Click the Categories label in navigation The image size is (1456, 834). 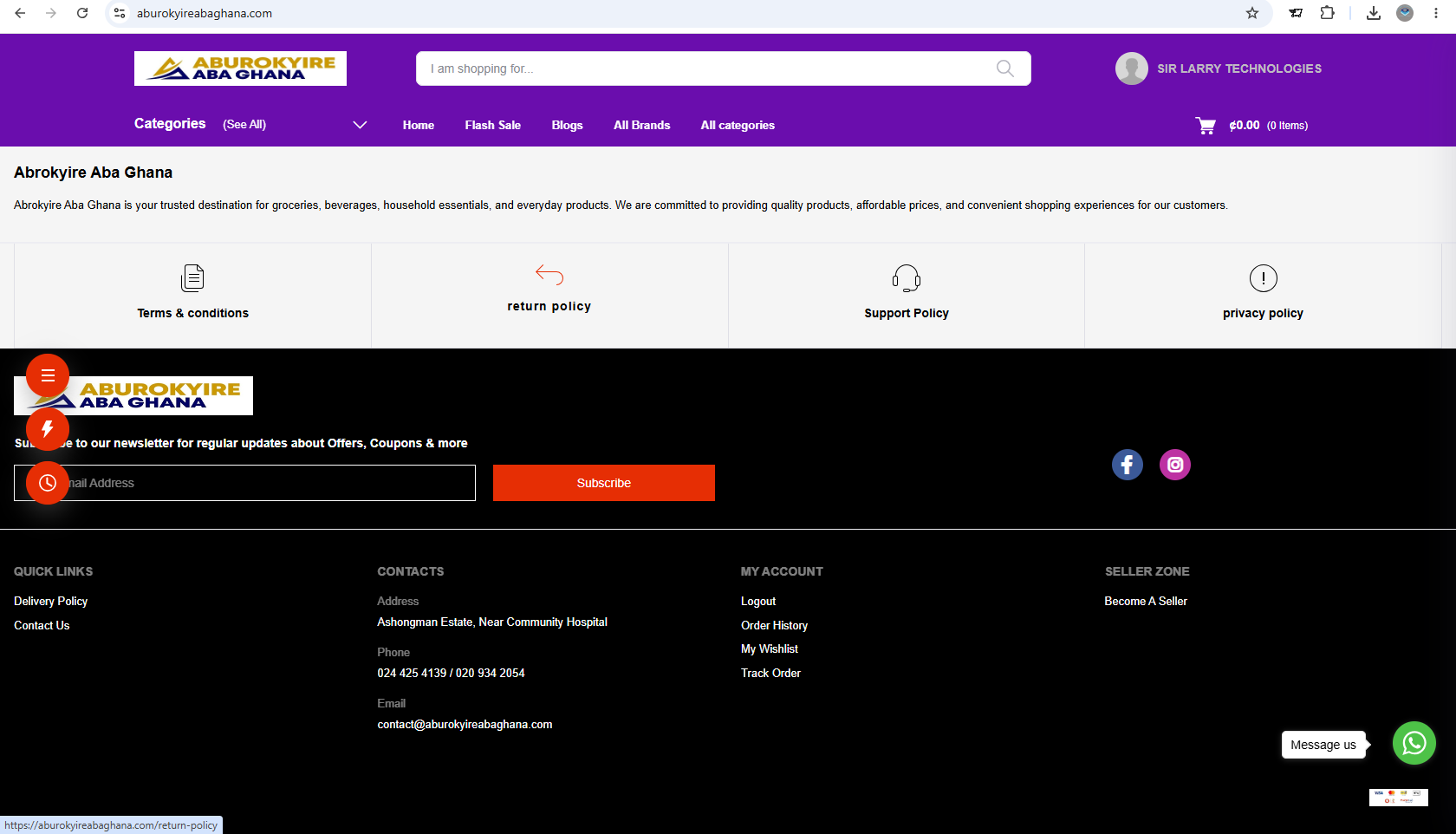(170, 124)
